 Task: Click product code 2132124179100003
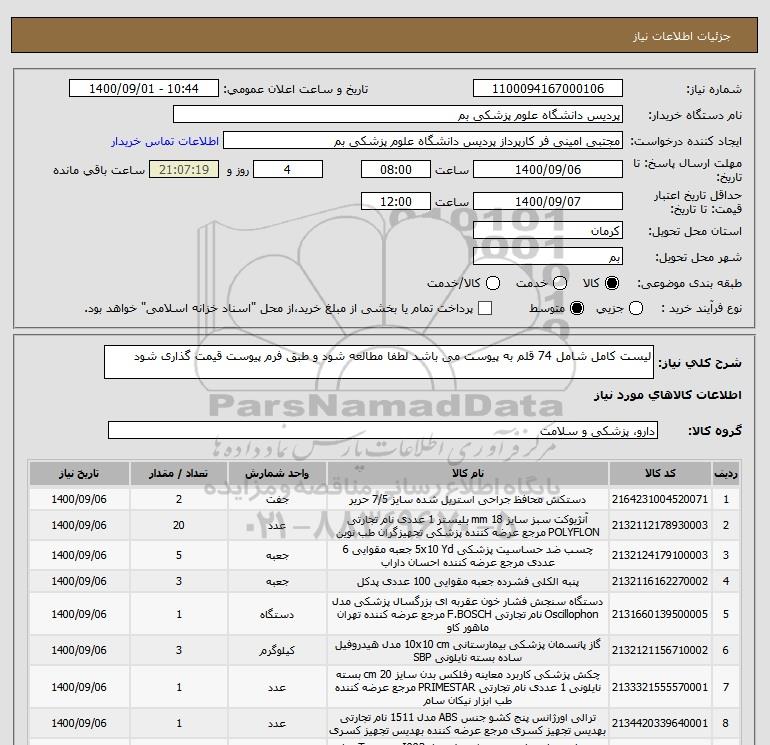pos(660,555)
